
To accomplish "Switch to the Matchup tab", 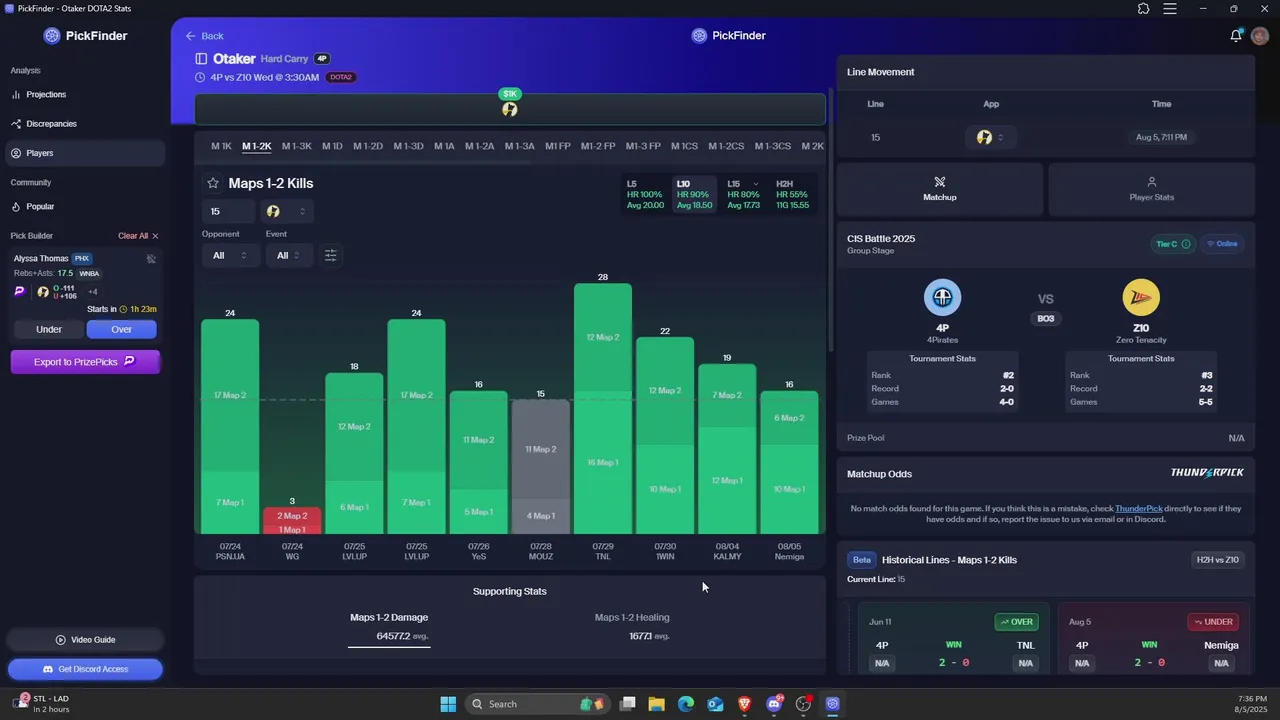I will click(x=940, y=188).
